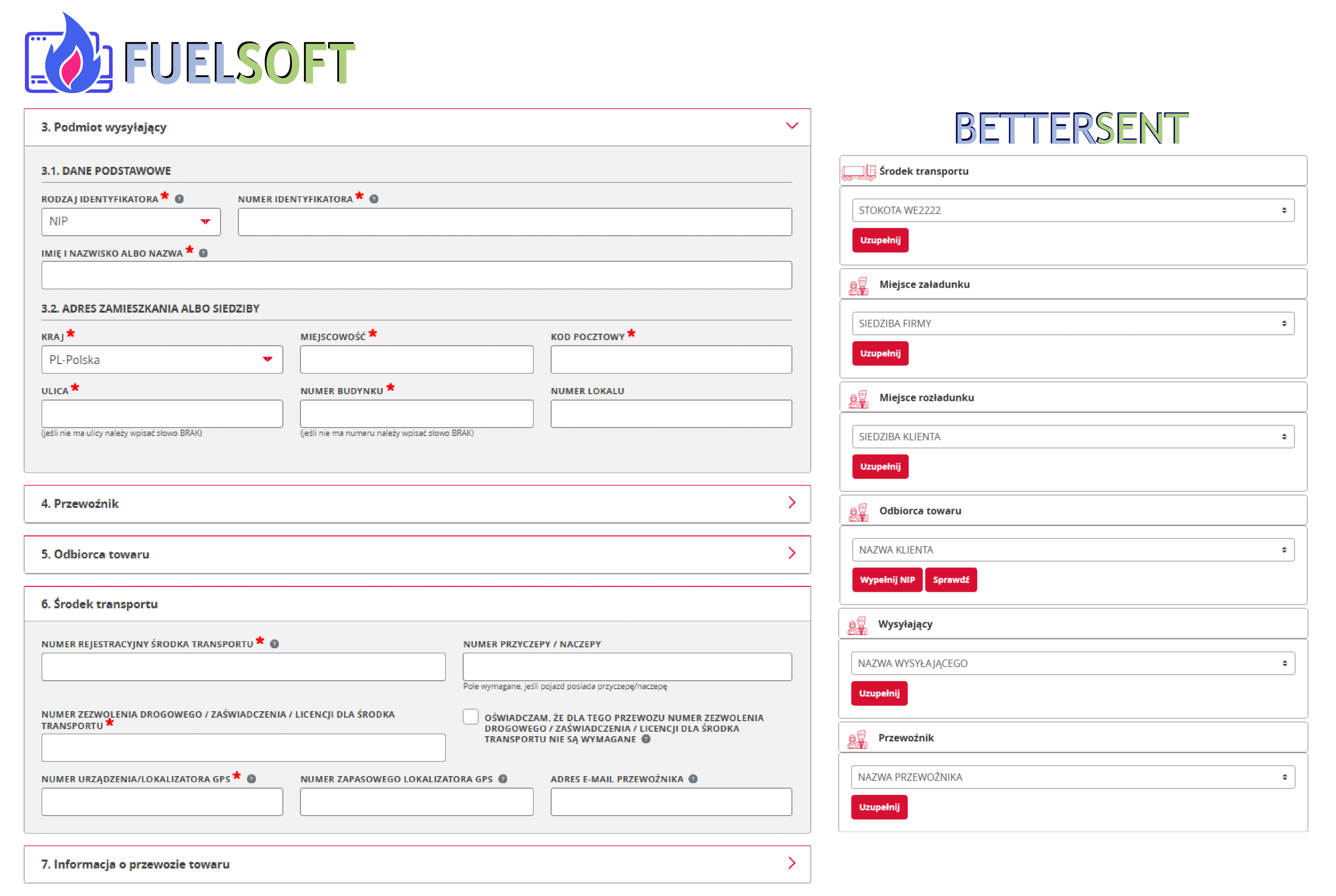Tick the Oświadczam zezwolenia nie są wymagane checkbox

[x=470, y=717]
